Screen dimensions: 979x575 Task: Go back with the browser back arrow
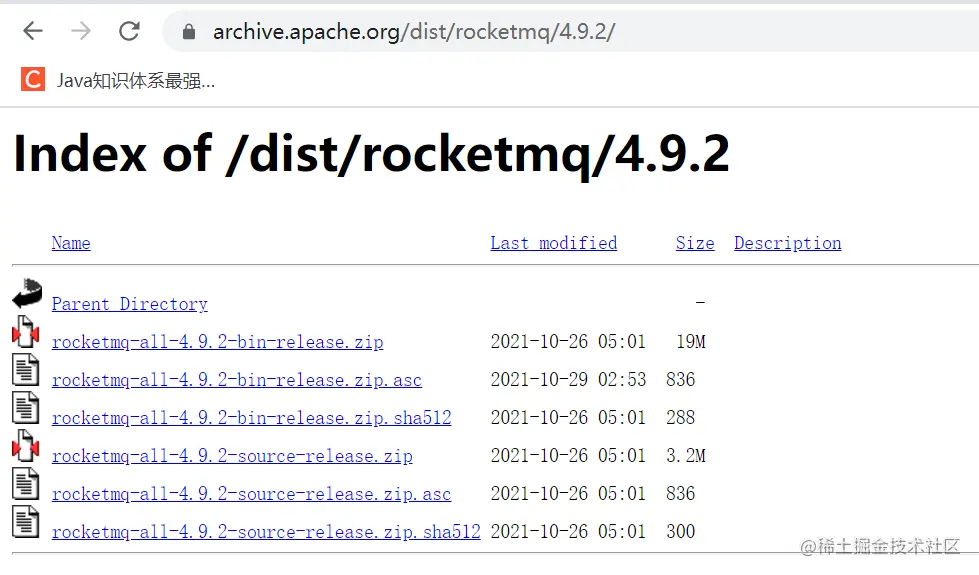[32, 31]
